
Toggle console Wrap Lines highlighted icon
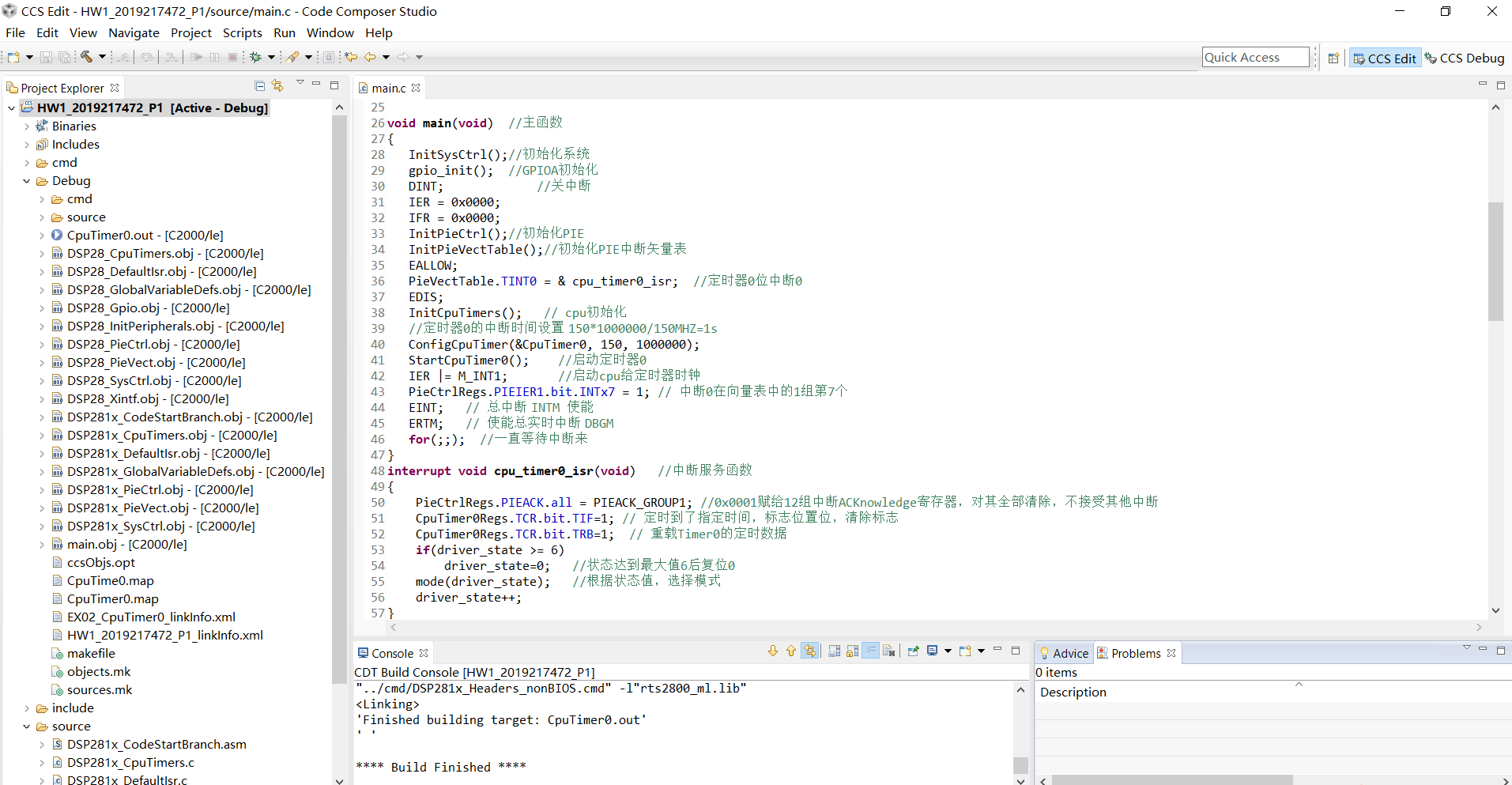tap(870, 651)
